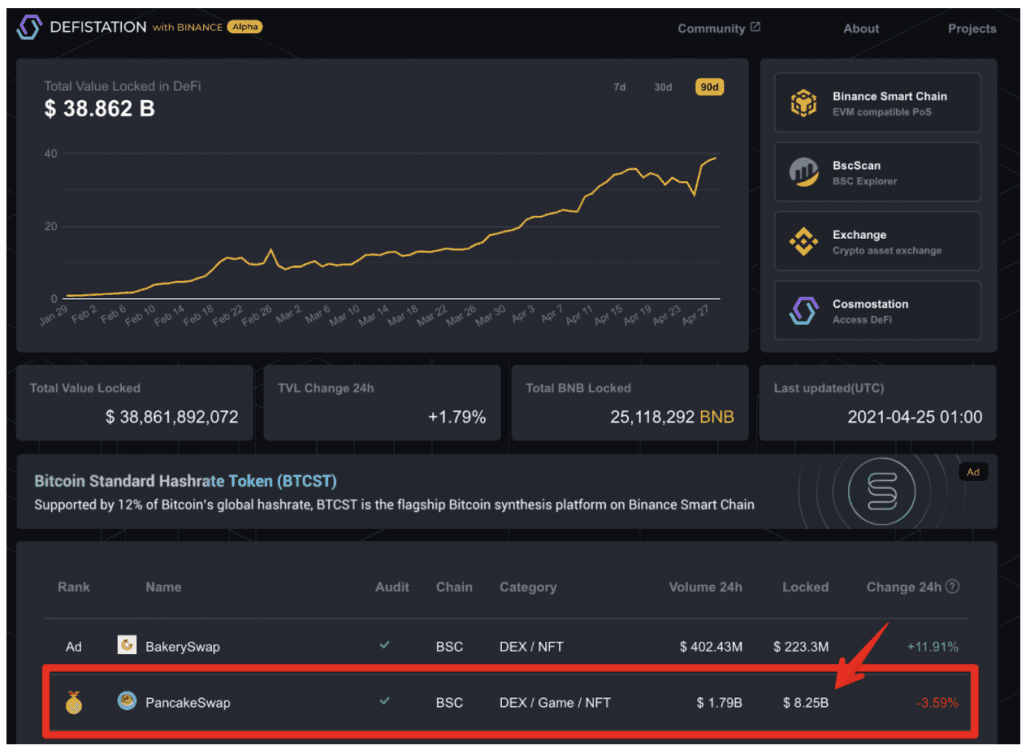Click the PancakeSwap project icon
This screenshot has width=1030, height=754.
(127, 701)
